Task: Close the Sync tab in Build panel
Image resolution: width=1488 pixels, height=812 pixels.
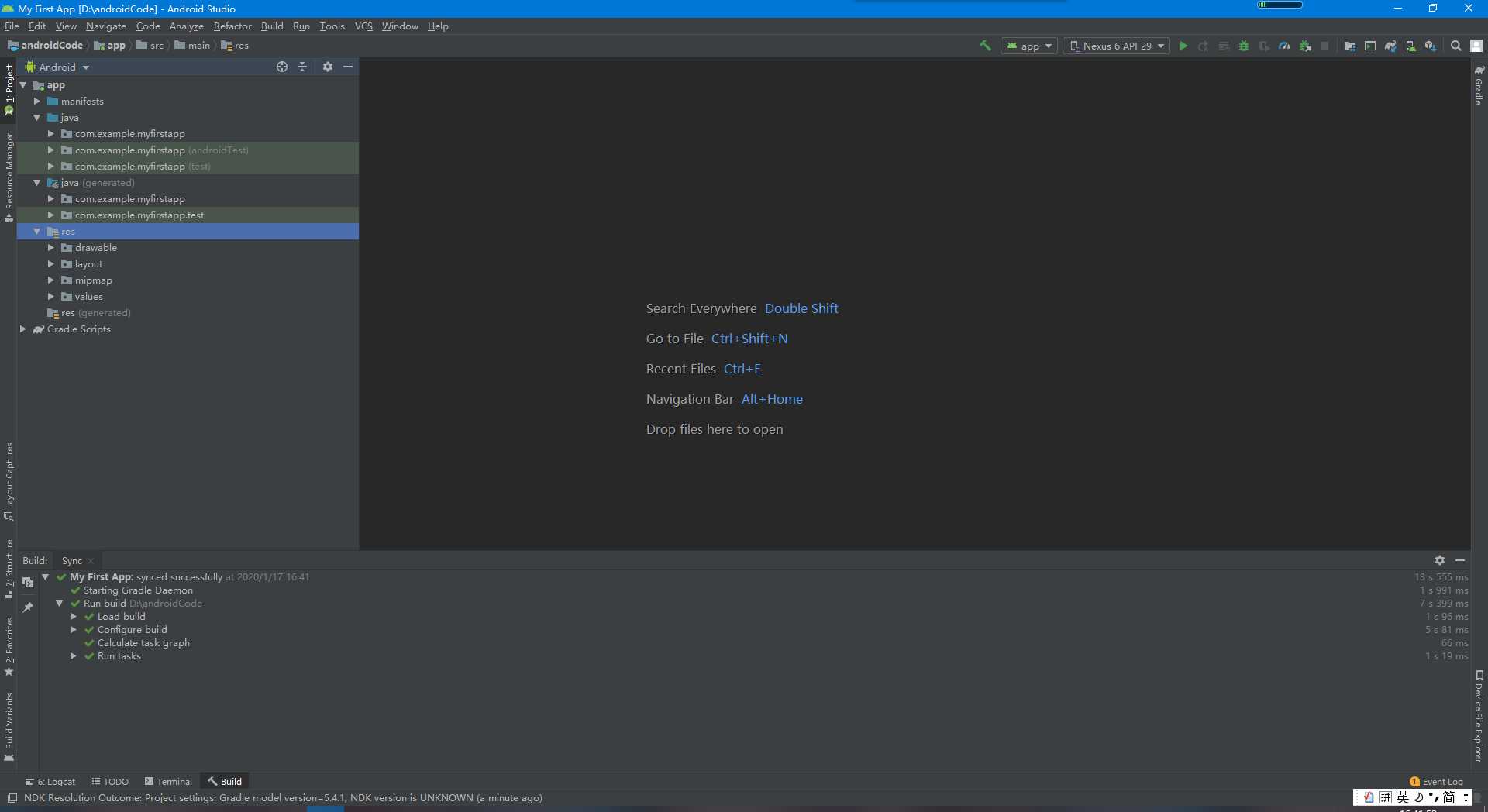Action: click(91, 561)
